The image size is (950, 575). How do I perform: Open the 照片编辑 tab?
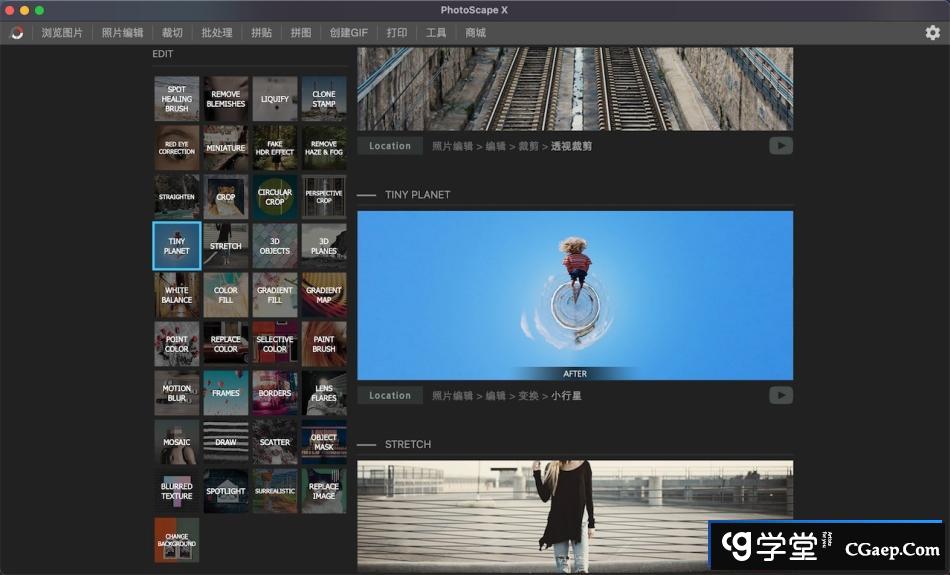(122, 33)
